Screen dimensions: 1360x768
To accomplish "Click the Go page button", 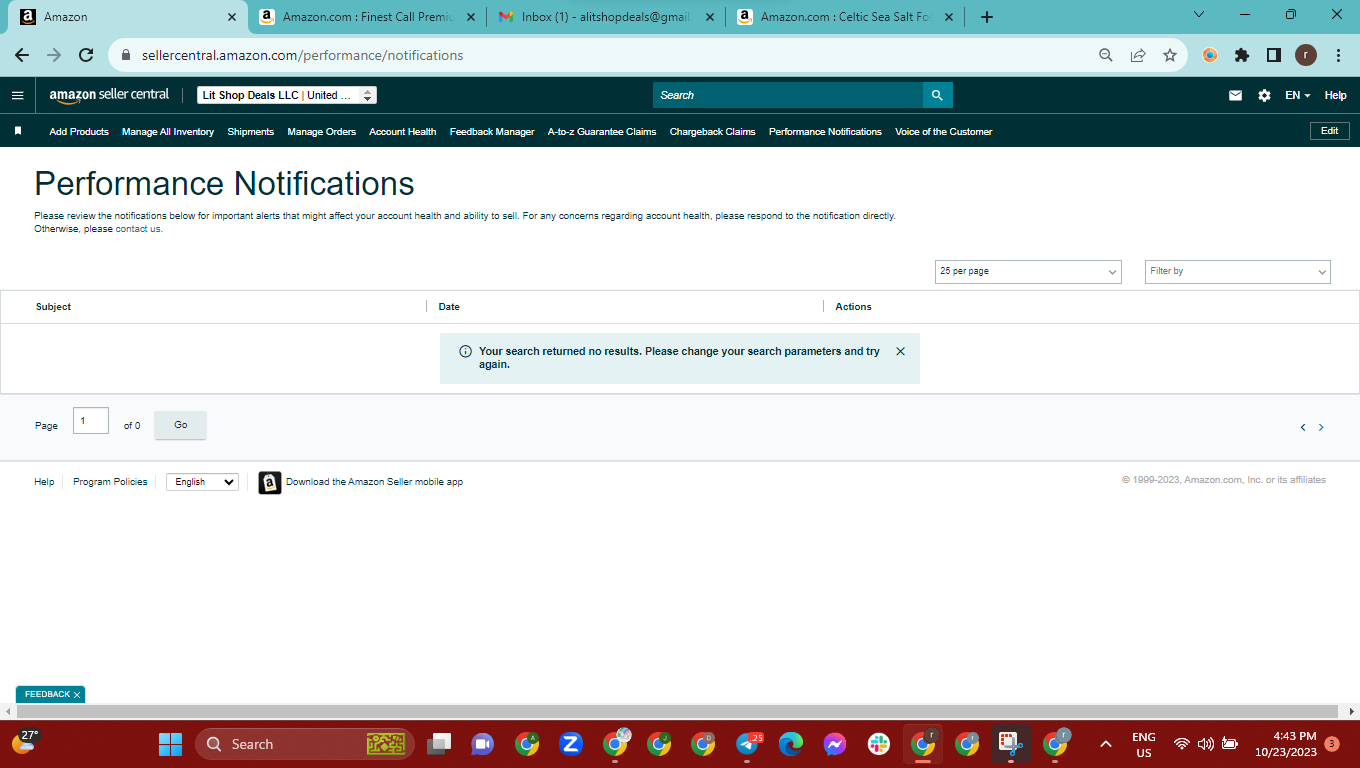I will click(x=180, y=425).
